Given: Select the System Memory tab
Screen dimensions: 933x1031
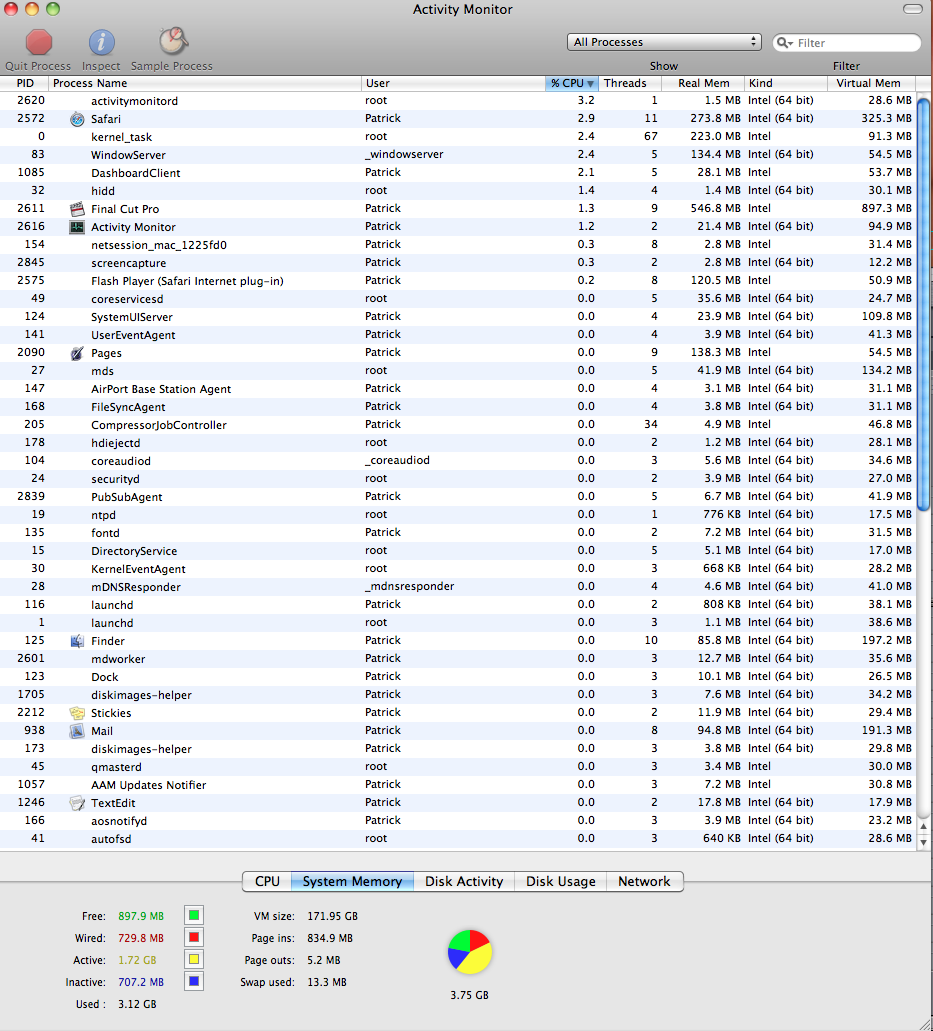Looking at the screenshot, I should [352, 882].
